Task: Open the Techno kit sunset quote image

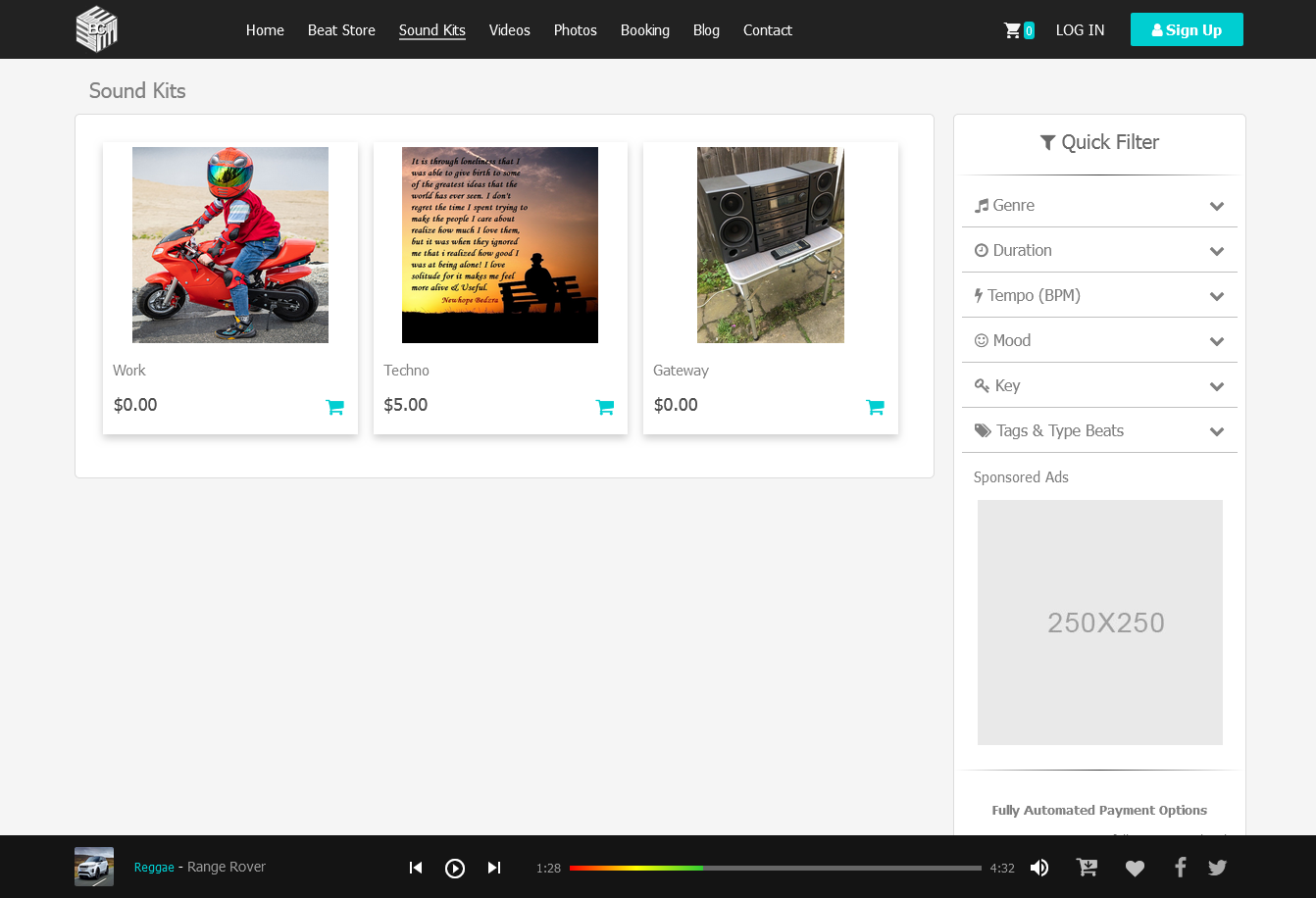Action: pyautogui.click(x=500, y=245)
